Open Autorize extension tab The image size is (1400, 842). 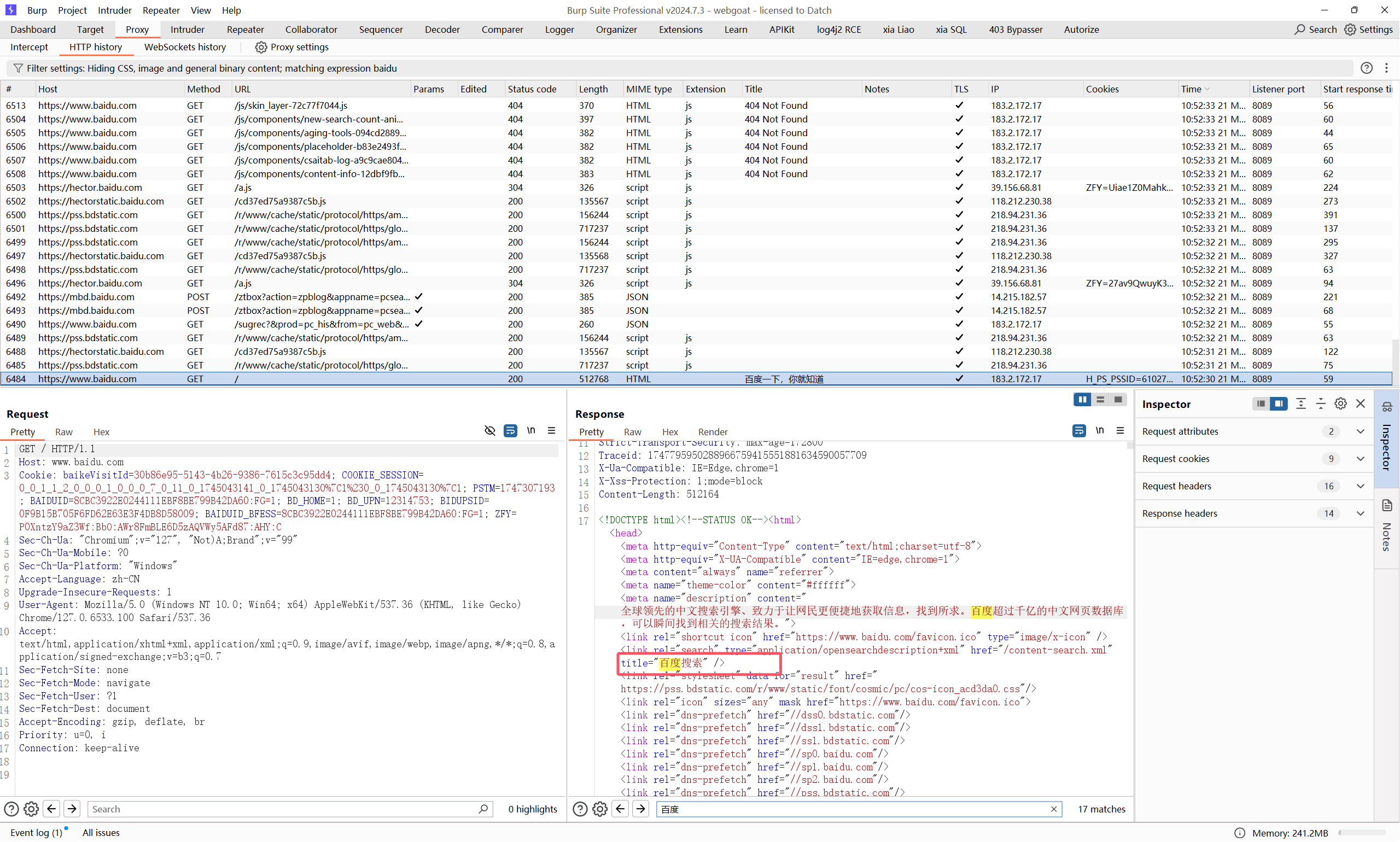click(x=1082, y=30)
